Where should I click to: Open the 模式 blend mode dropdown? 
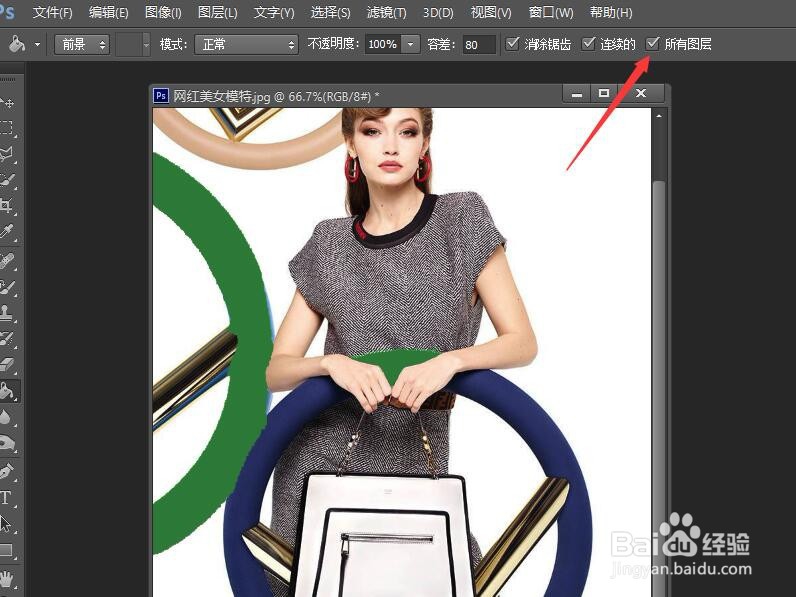246,45
